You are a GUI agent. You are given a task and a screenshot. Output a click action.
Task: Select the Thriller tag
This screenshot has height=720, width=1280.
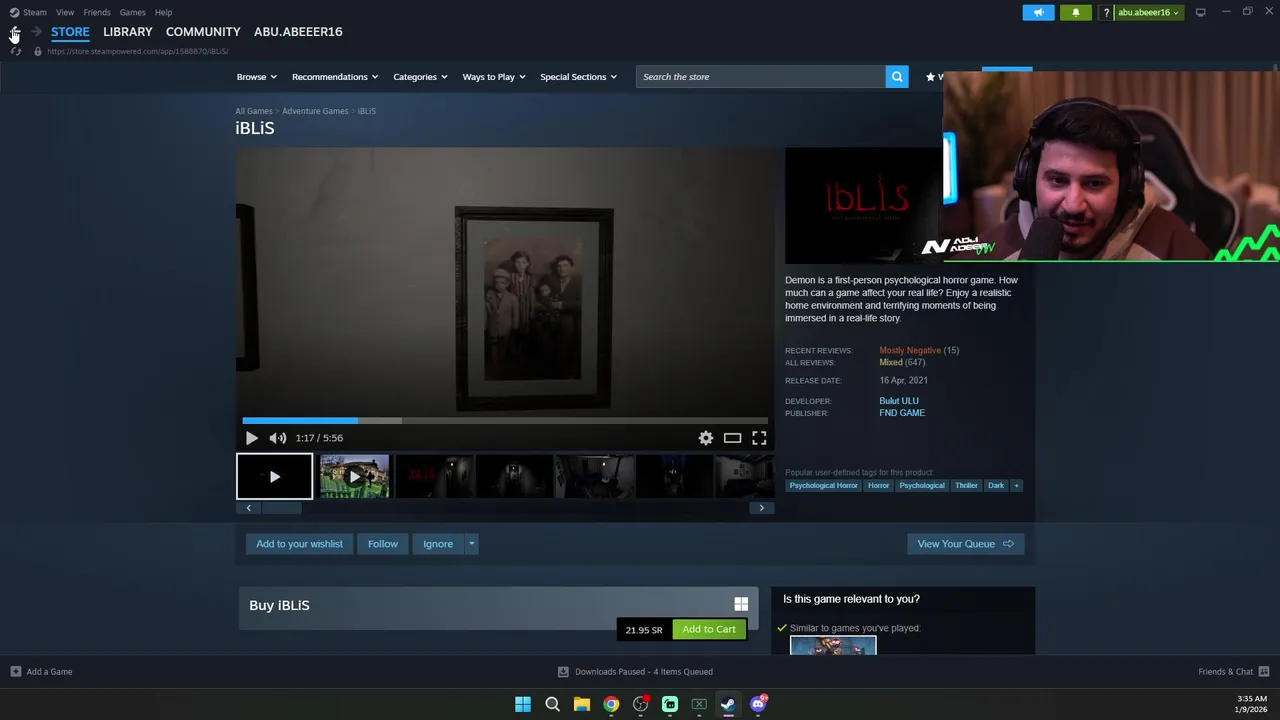click(966, 486)
